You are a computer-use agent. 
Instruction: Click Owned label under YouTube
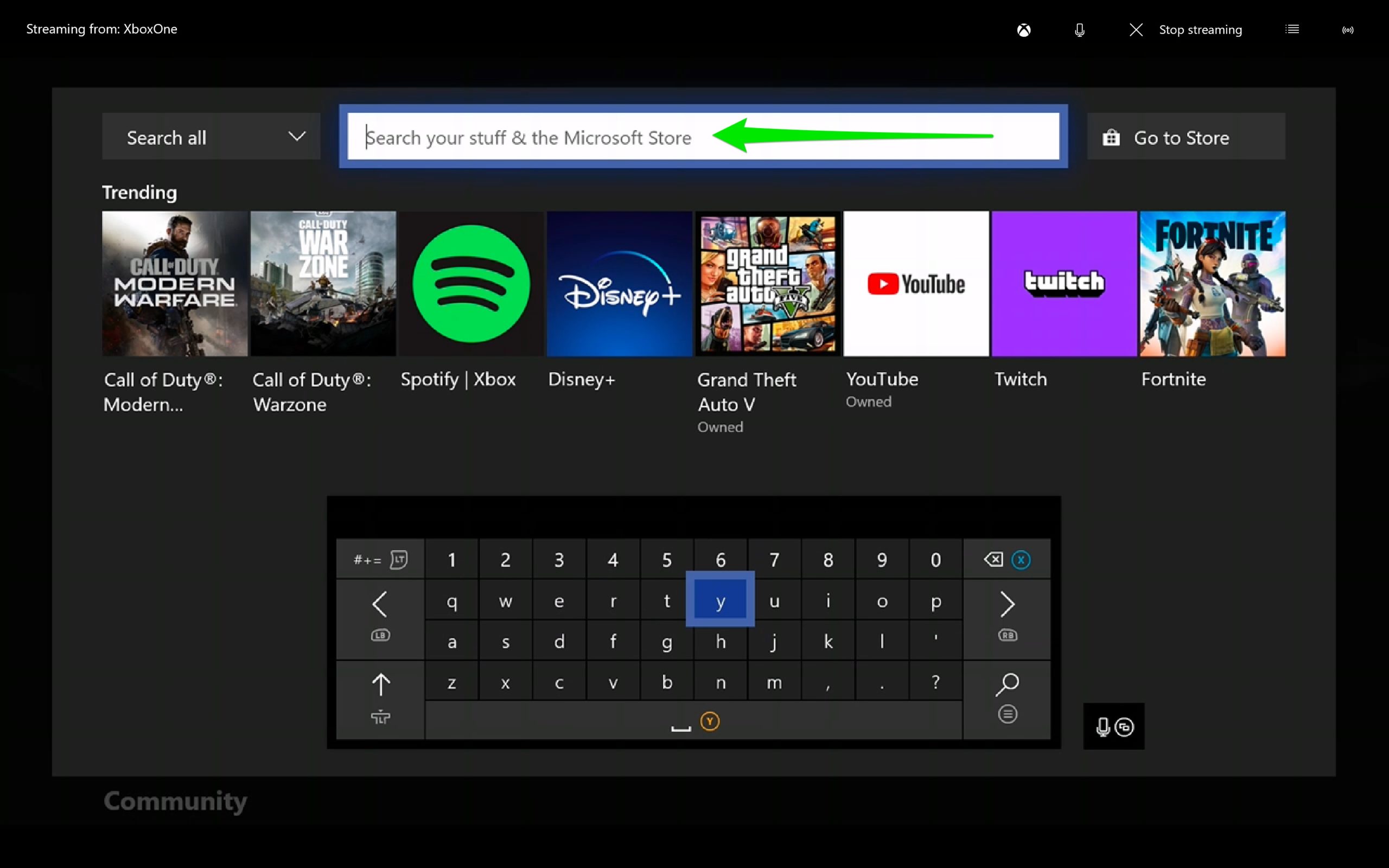(x=869, y=402)
